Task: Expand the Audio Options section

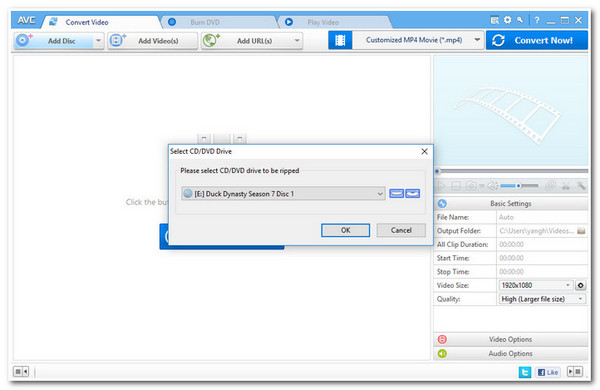Action: click(x=511, y=354)
